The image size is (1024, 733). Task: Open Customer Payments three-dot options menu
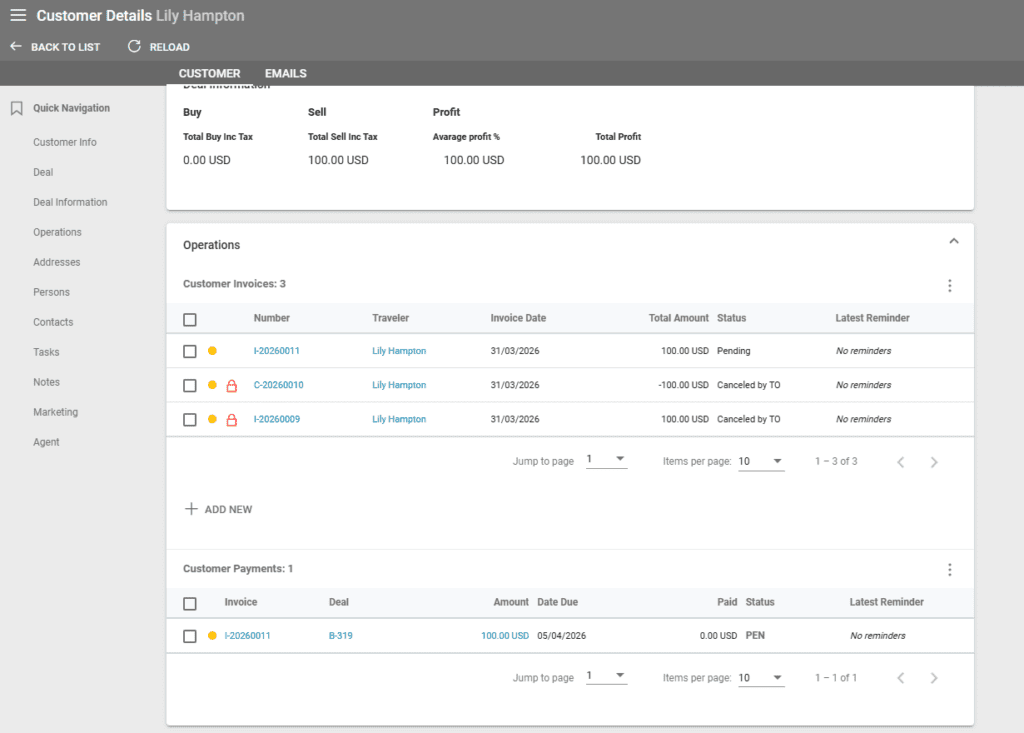(949, 570)
